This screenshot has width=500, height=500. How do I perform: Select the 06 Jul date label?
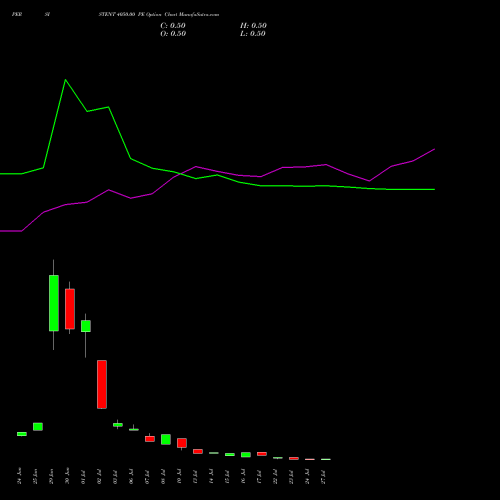click(x=131, y=477)
